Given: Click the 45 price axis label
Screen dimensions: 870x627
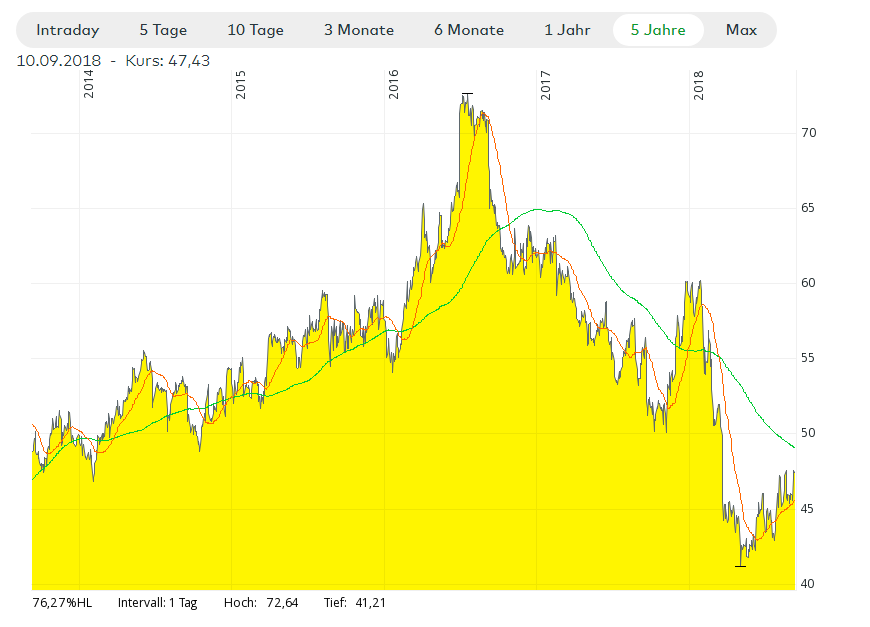Looking at the screenshot, I should pos(808,508).
